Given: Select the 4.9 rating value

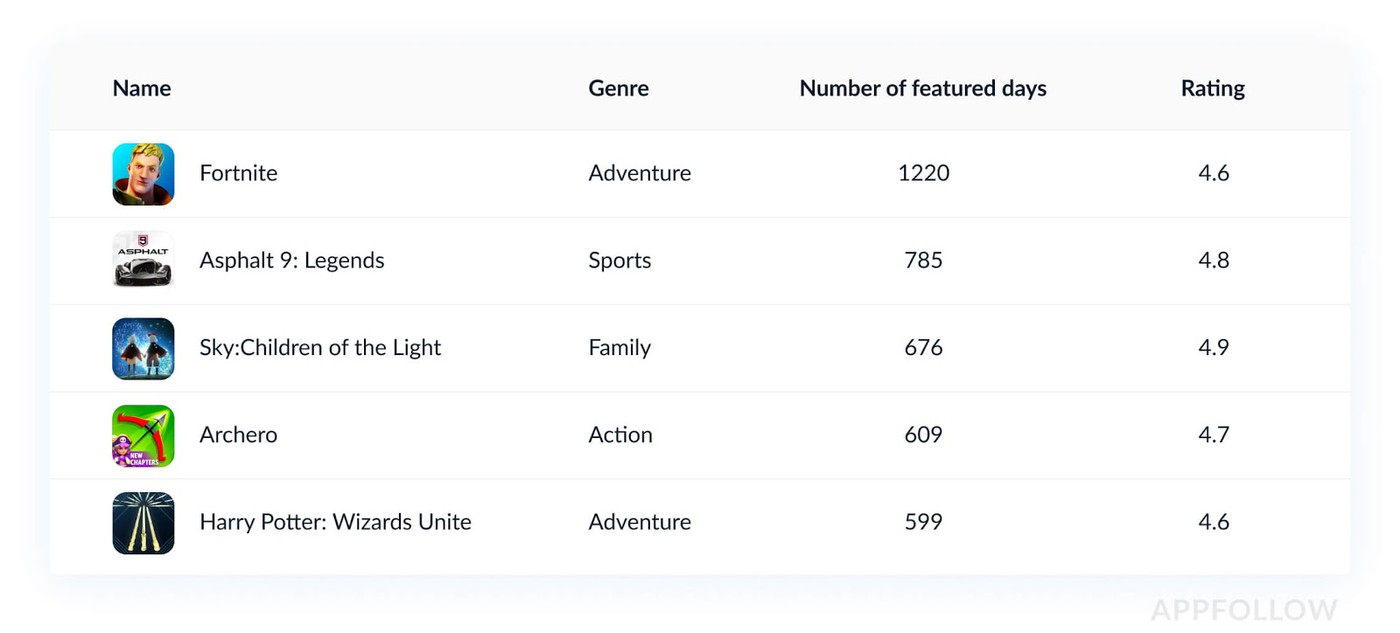Looking at the screenshot, I should [1213, 347].
